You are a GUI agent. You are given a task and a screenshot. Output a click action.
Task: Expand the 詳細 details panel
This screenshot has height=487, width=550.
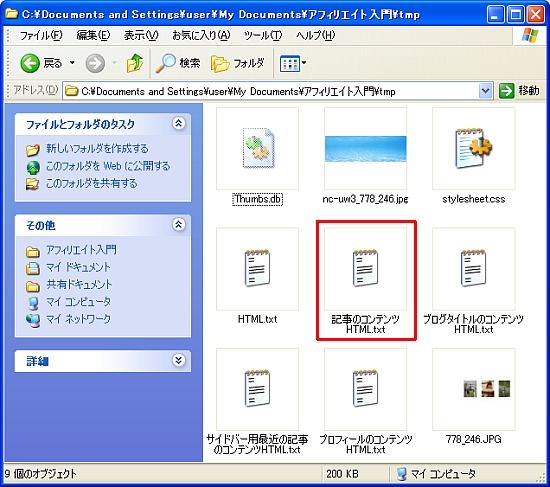(179, 360)
